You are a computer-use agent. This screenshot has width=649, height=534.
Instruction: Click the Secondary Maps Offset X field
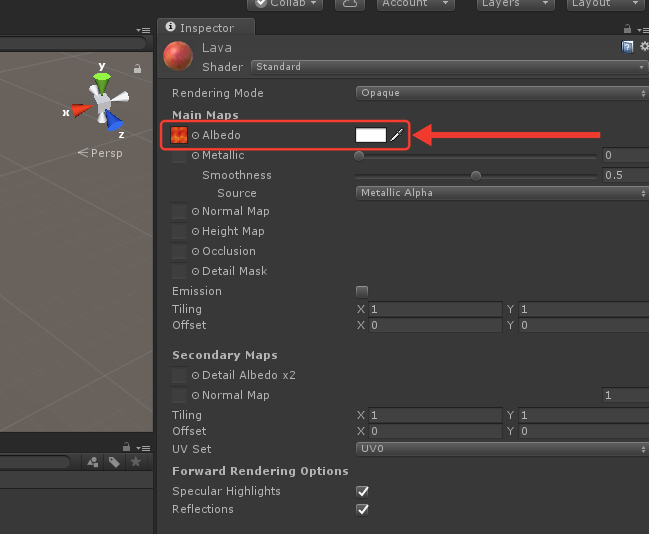[x=435, y=431]
